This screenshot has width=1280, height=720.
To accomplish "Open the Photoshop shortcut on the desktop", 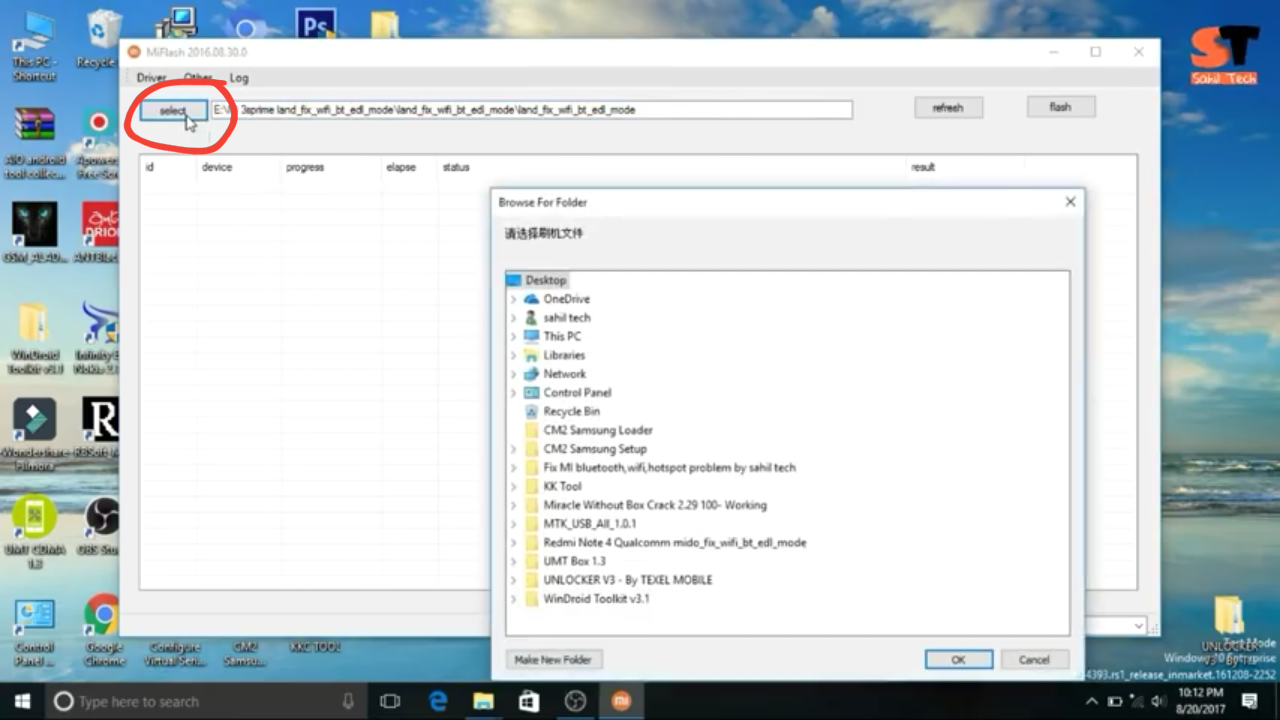I will click(316, 22).
